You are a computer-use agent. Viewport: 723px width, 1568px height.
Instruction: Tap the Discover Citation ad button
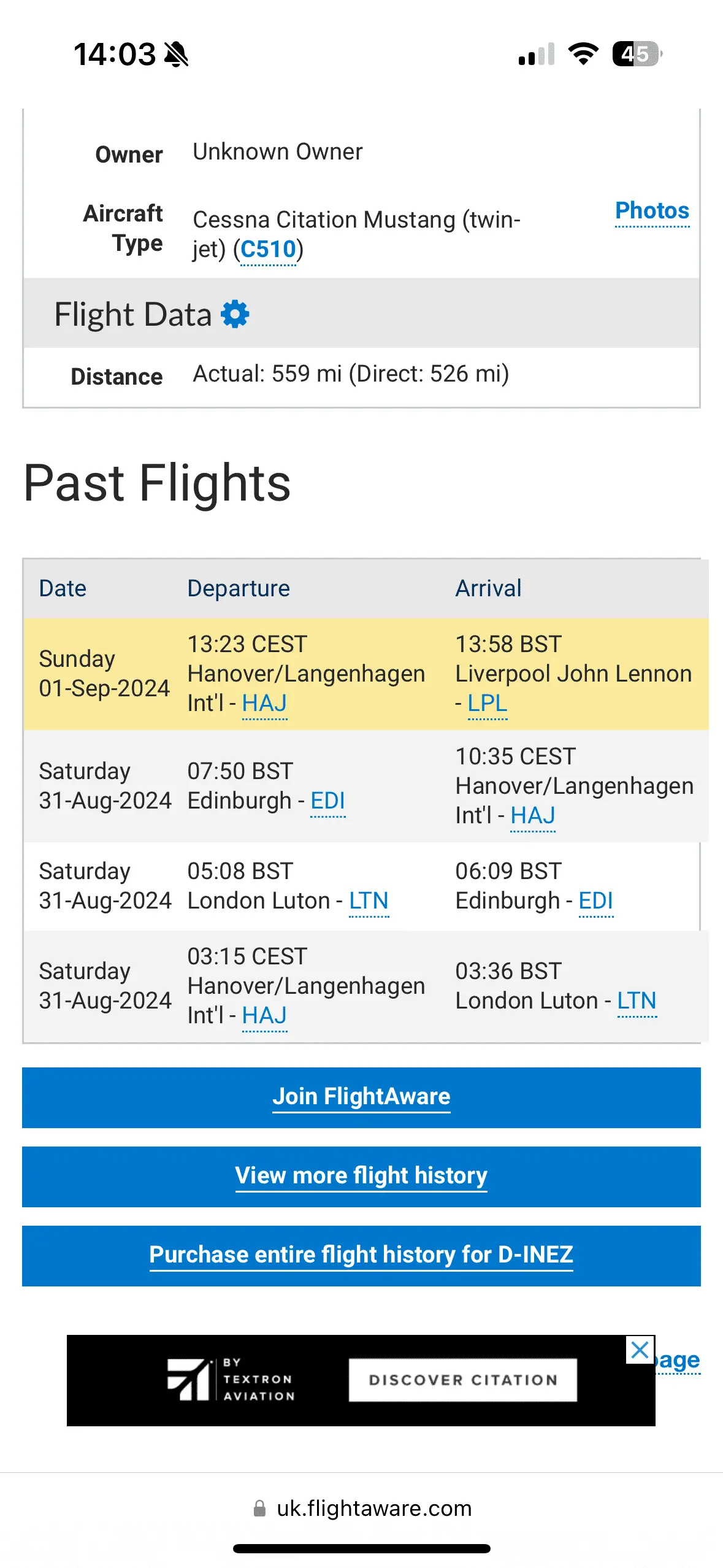[x=463, y=1380]
